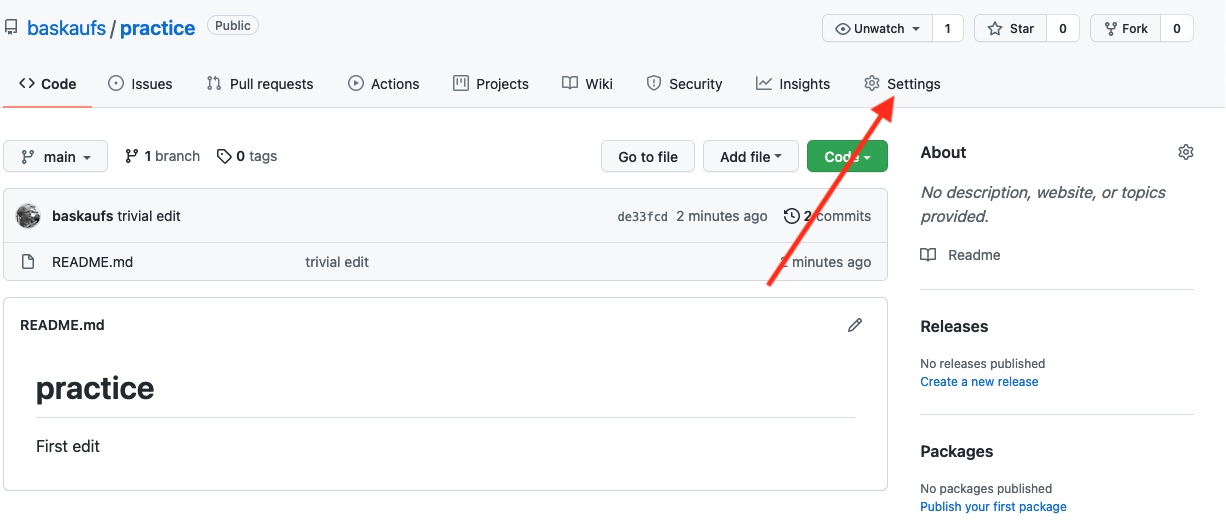Fork the repository

pyautogui.click(x=1125, y=29)
